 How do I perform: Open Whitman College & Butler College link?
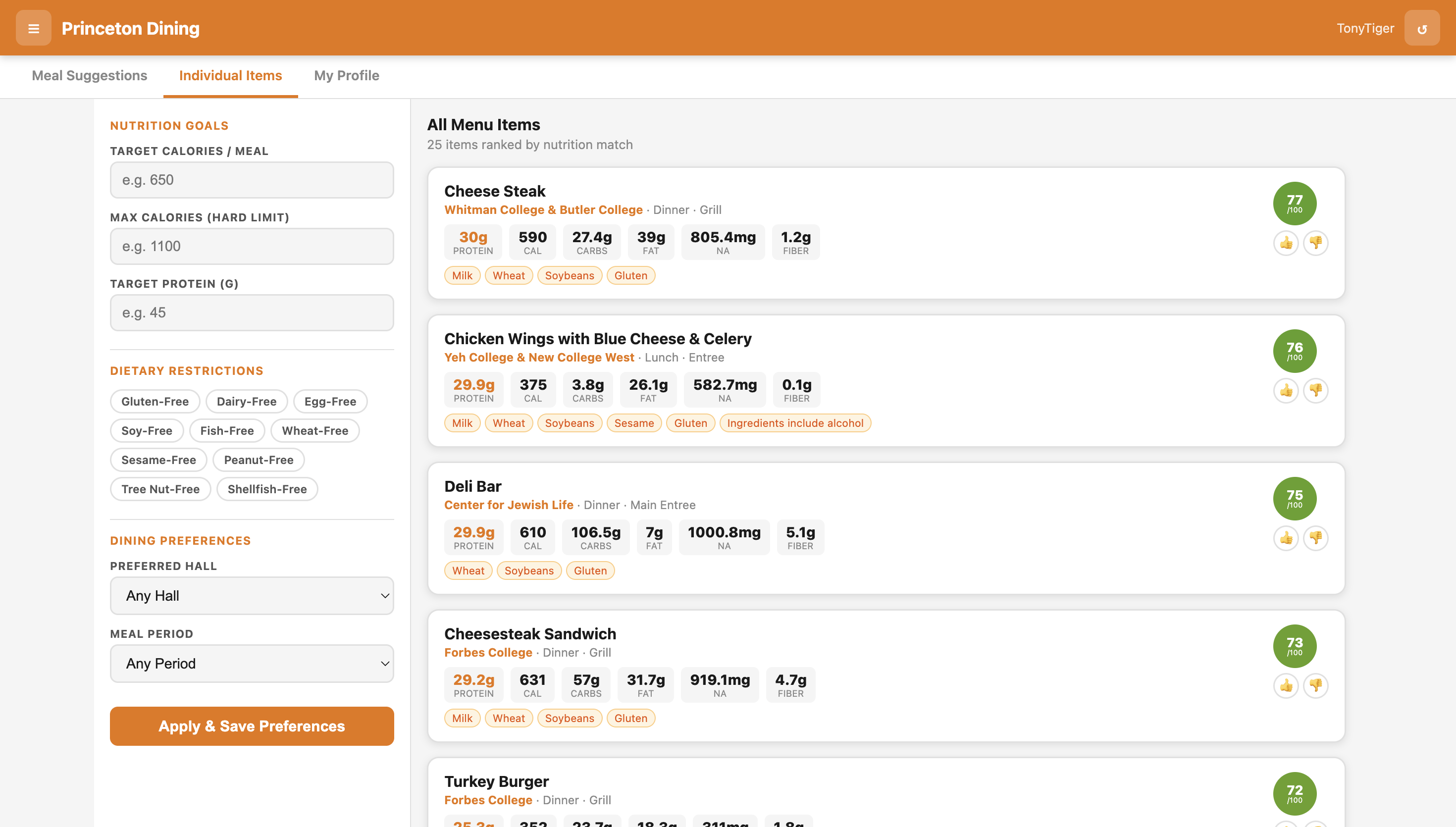coord(543,209)
